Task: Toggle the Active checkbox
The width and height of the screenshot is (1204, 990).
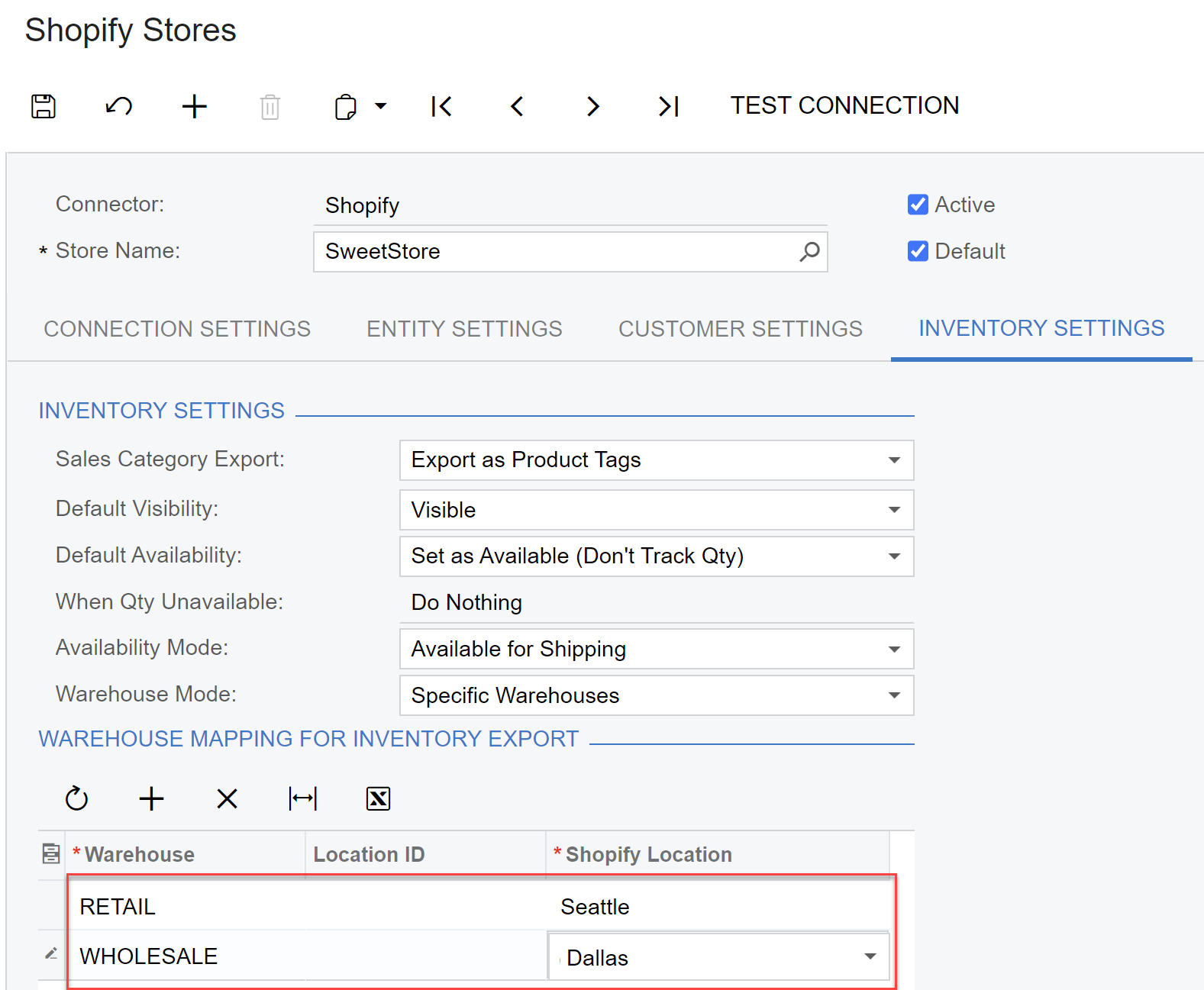Action: [x=918, y=205]
